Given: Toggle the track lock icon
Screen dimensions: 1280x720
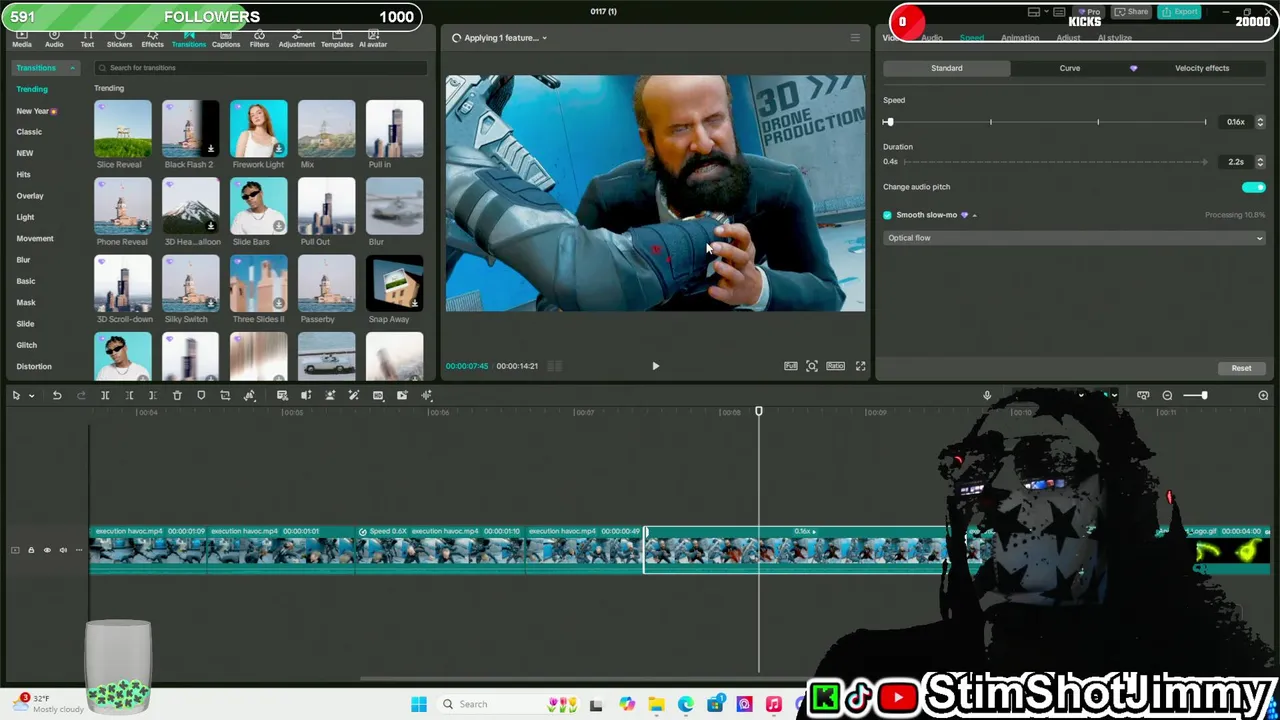Looking at the screenshot, I should [31, 550].
